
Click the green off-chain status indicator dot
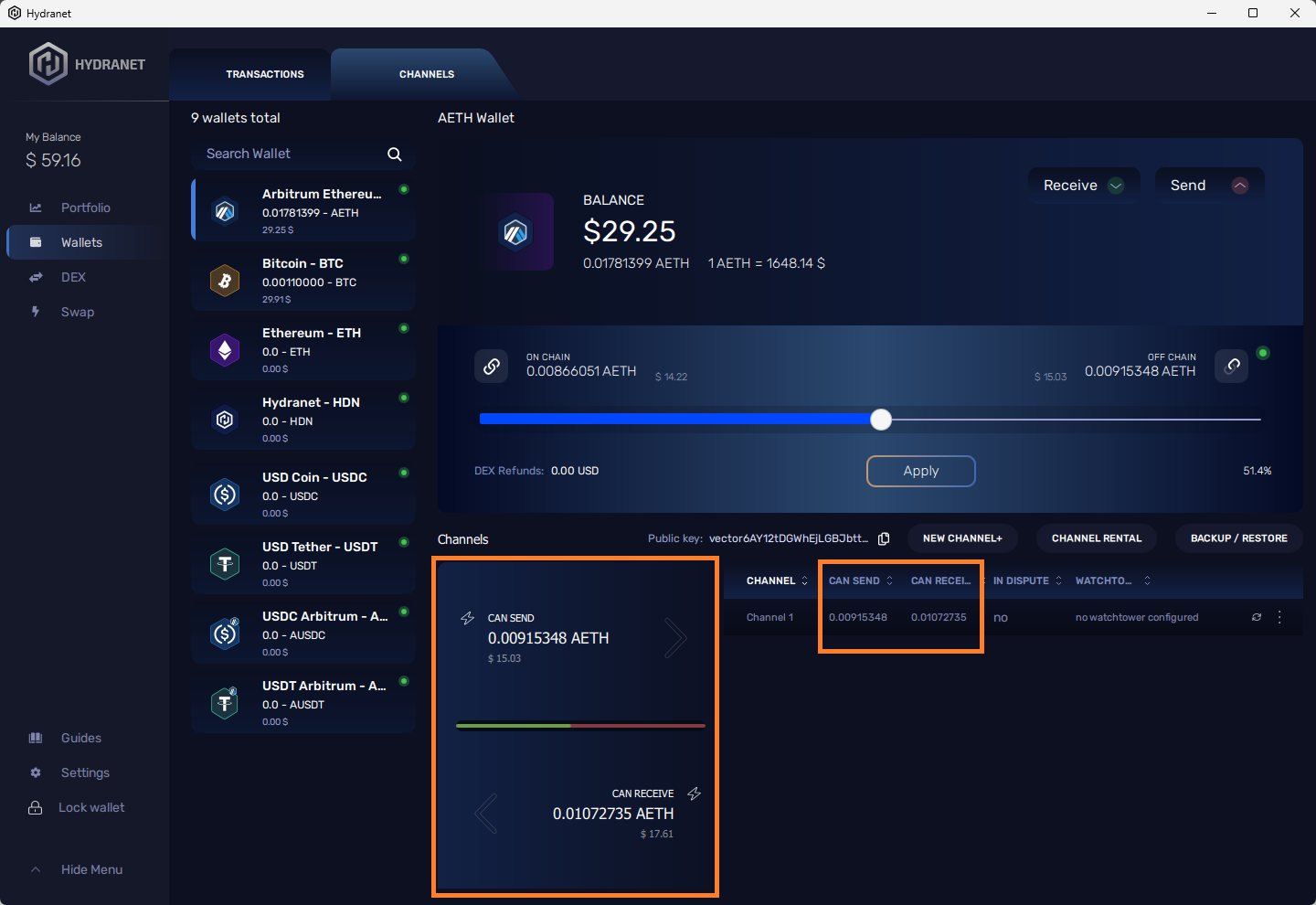1263,353
